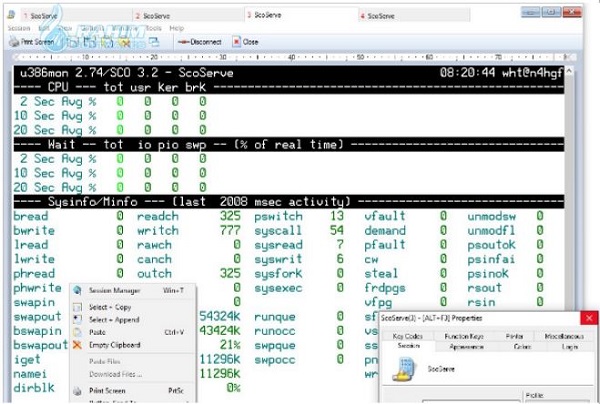Click the 'bwrite' label in the terminal
600x404 pixels.
34,231
